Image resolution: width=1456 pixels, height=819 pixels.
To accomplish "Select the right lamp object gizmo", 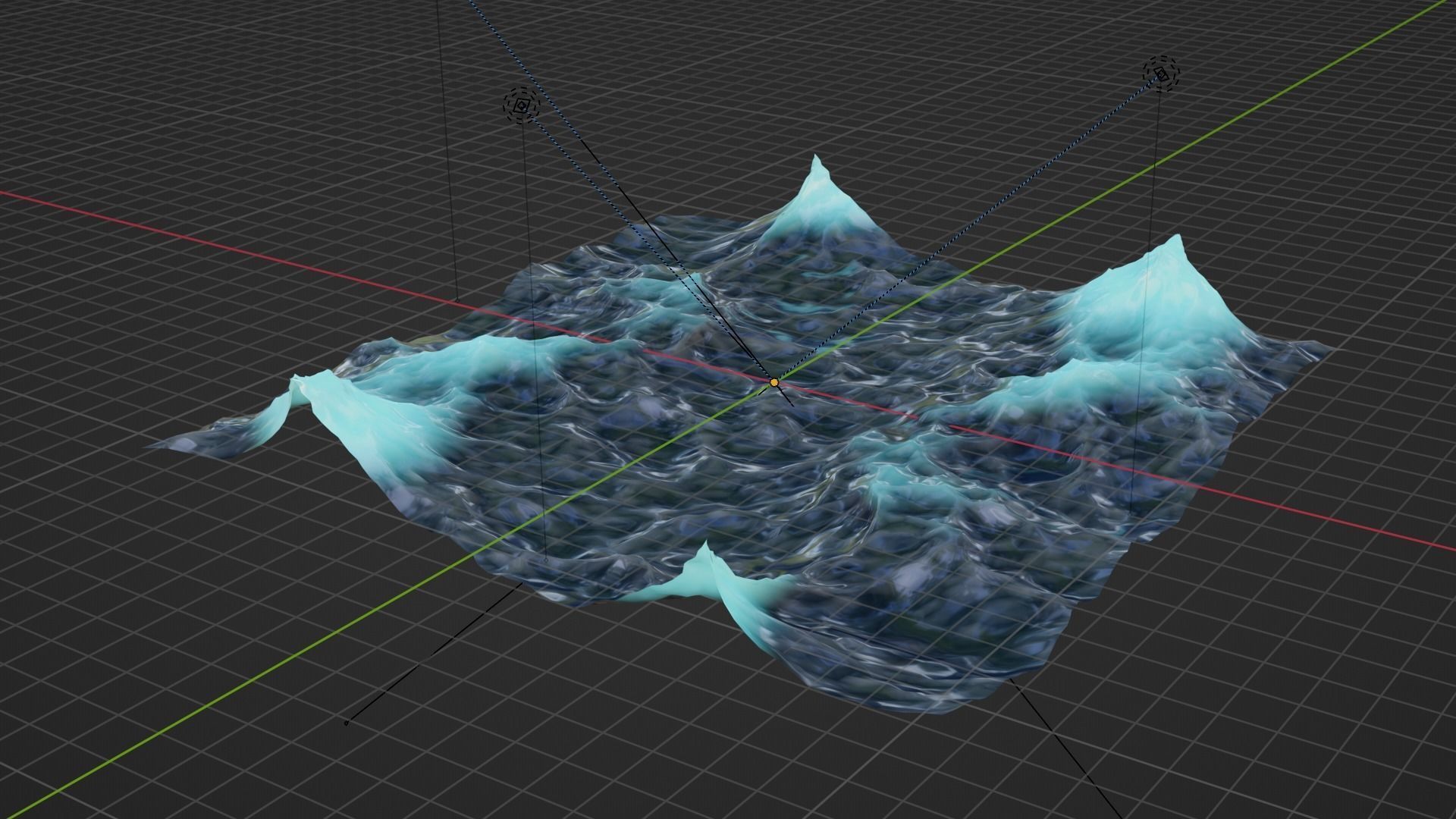I will [x=1161, y=74].
